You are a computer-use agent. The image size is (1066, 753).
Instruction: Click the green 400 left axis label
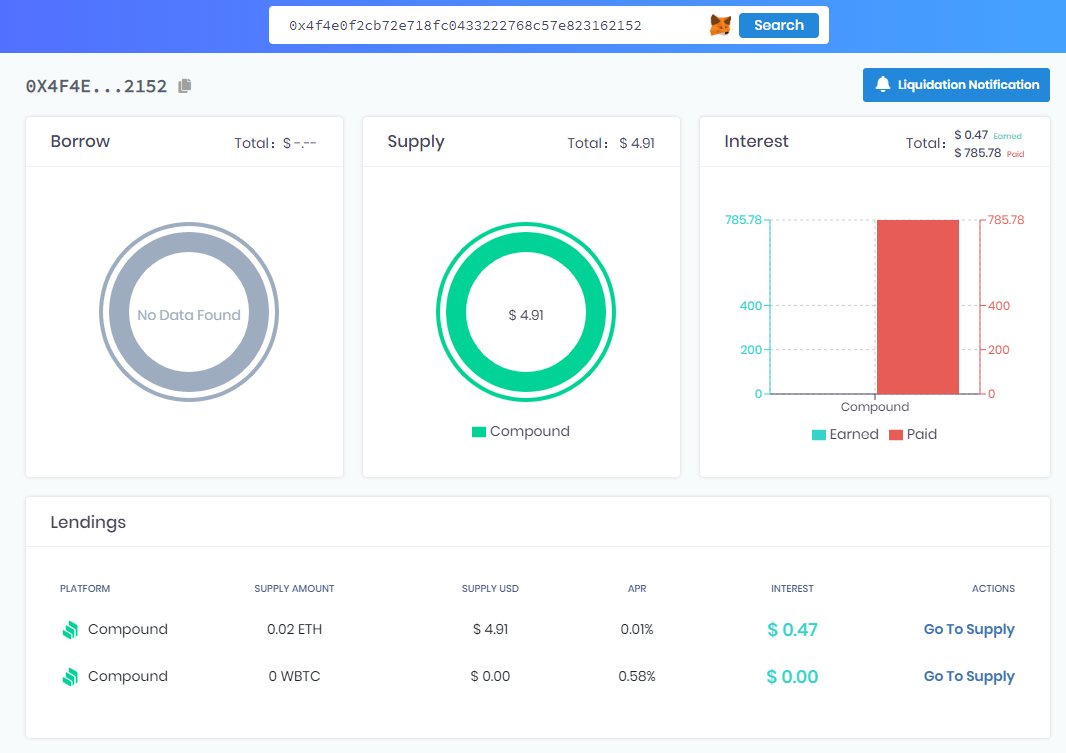coord(751,306)
